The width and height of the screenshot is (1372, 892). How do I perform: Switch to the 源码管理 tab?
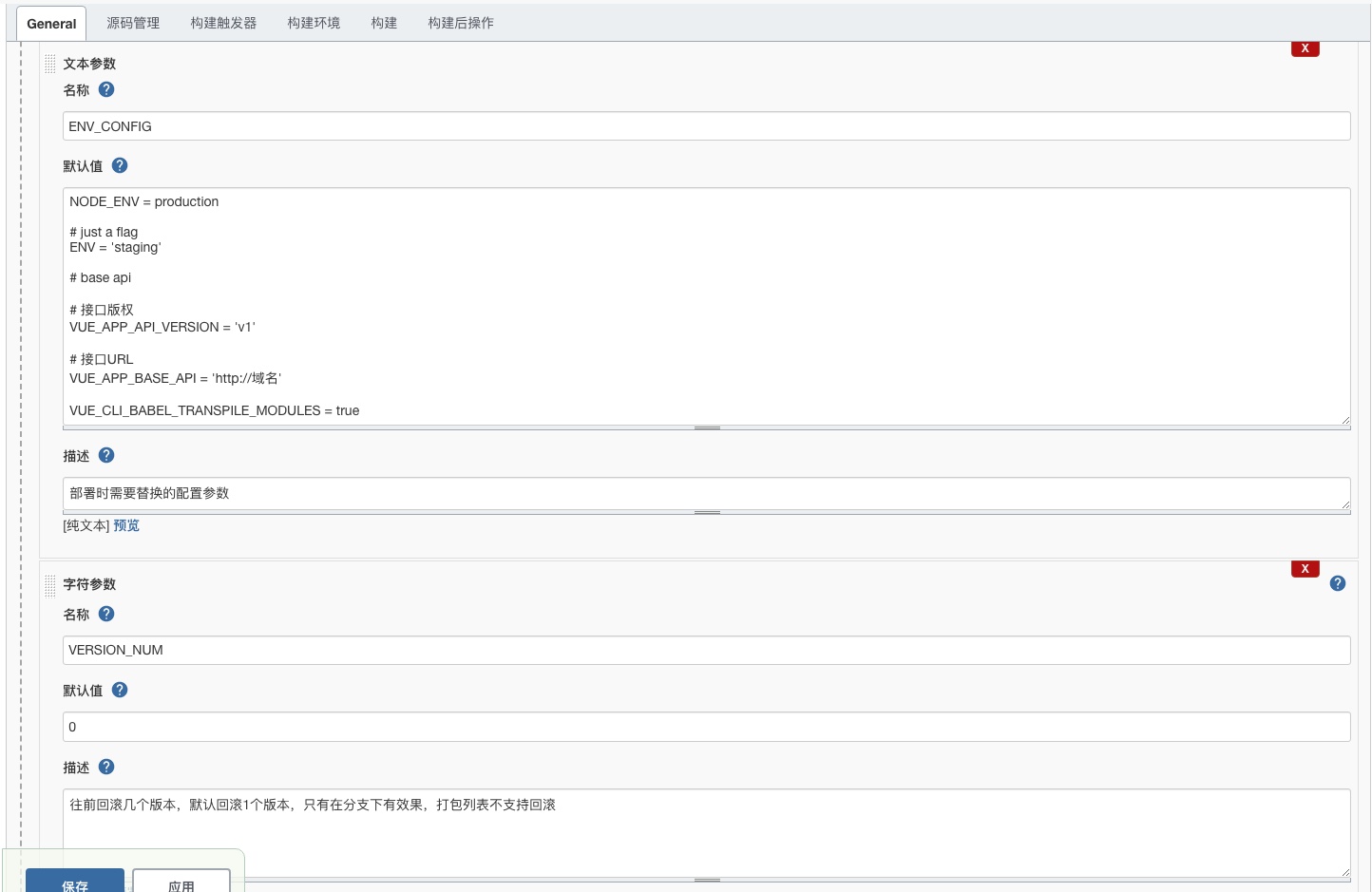click(x=133, y=23)
